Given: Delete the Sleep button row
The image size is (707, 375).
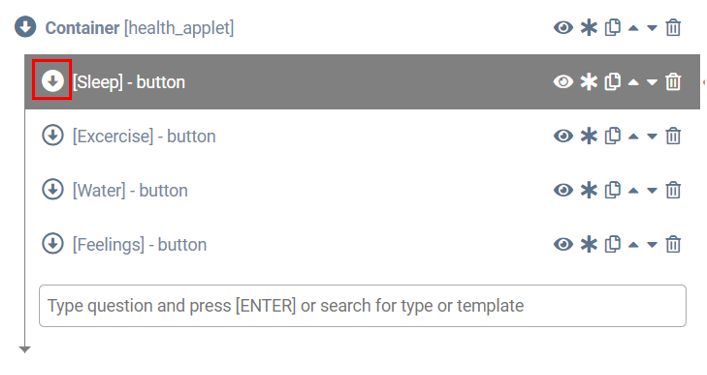Looking at the screenshot, I should tap(673, 82).
